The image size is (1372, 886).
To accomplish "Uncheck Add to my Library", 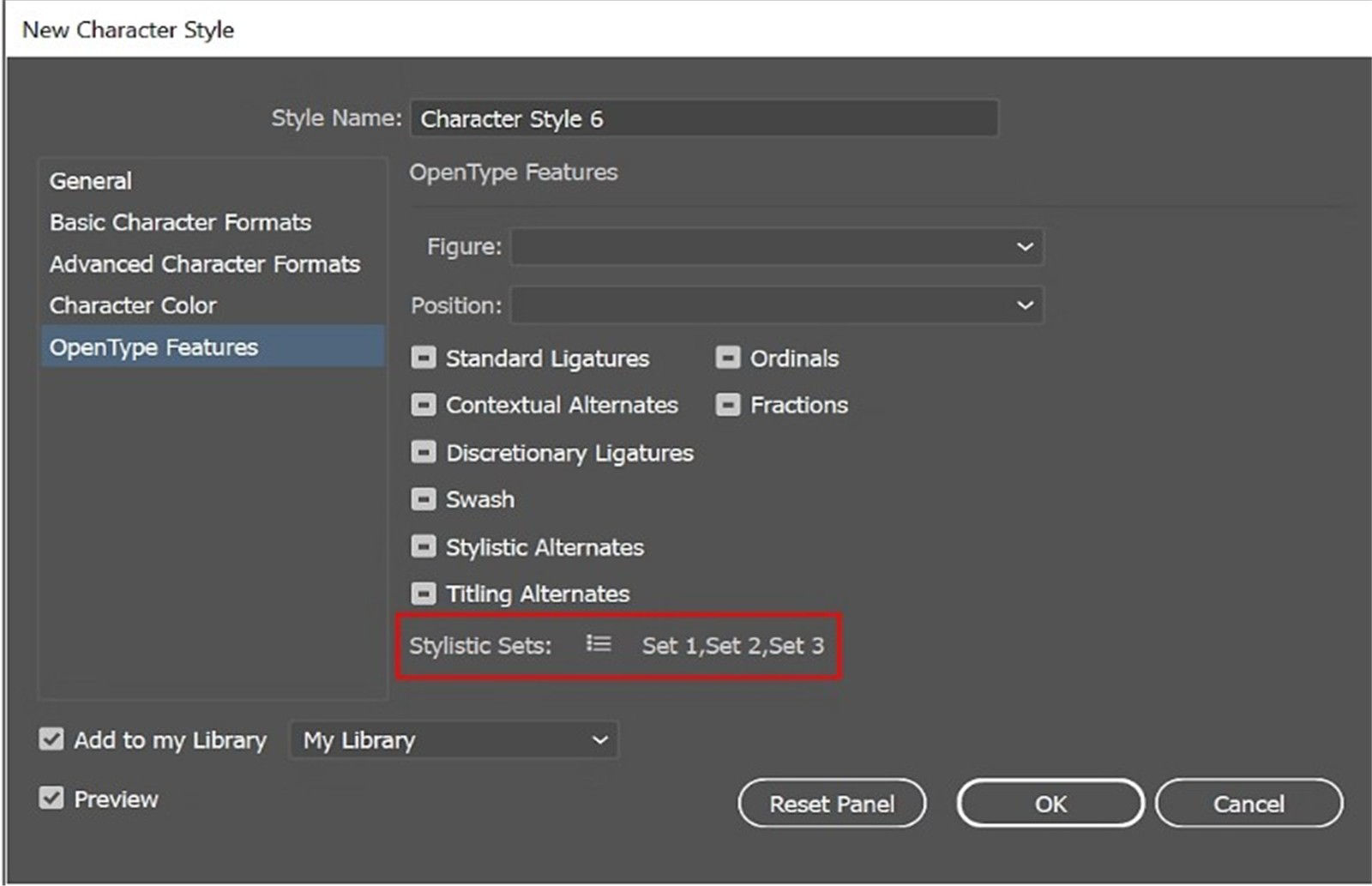I will tap(51, 738).
